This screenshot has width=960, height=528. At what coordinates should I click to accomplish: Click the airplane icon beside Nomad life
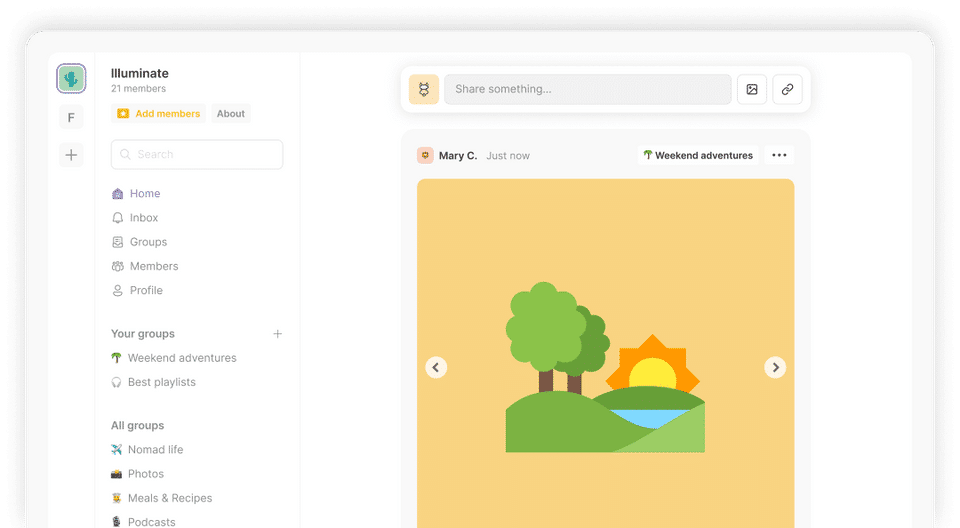click(116, 450)
